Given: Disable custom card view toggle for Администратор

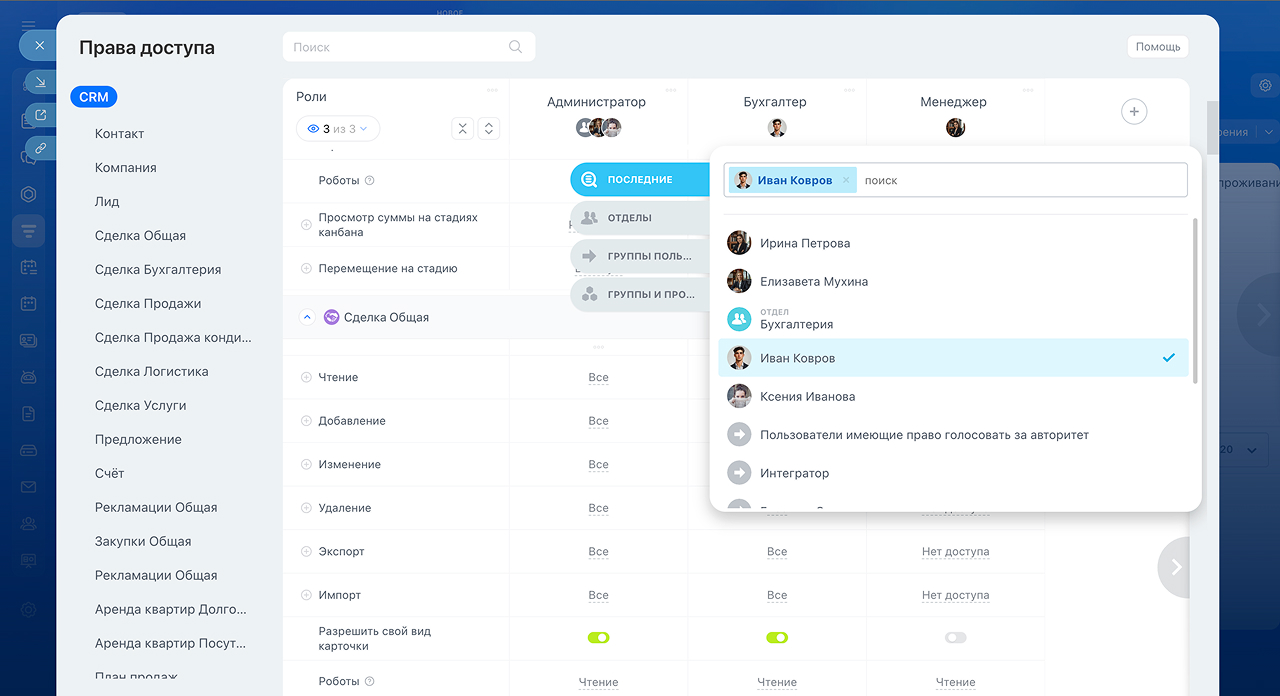Looking at the screenshot, I should pyautogui.click(x=598, y=638).
